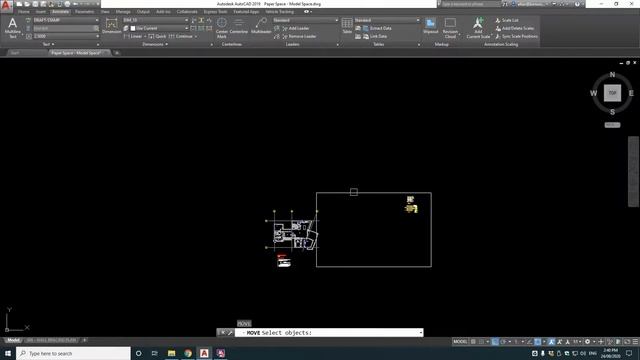Image resolution: width=640 pixels, height=360 pixels.
Task: Click Sync Scale Positions button
Action: click(x=516, y=36)
